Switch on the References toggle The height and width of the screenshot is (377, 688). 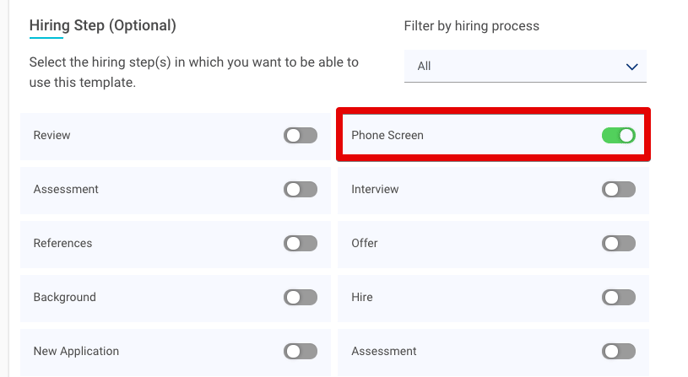click(x=300, y=244)
